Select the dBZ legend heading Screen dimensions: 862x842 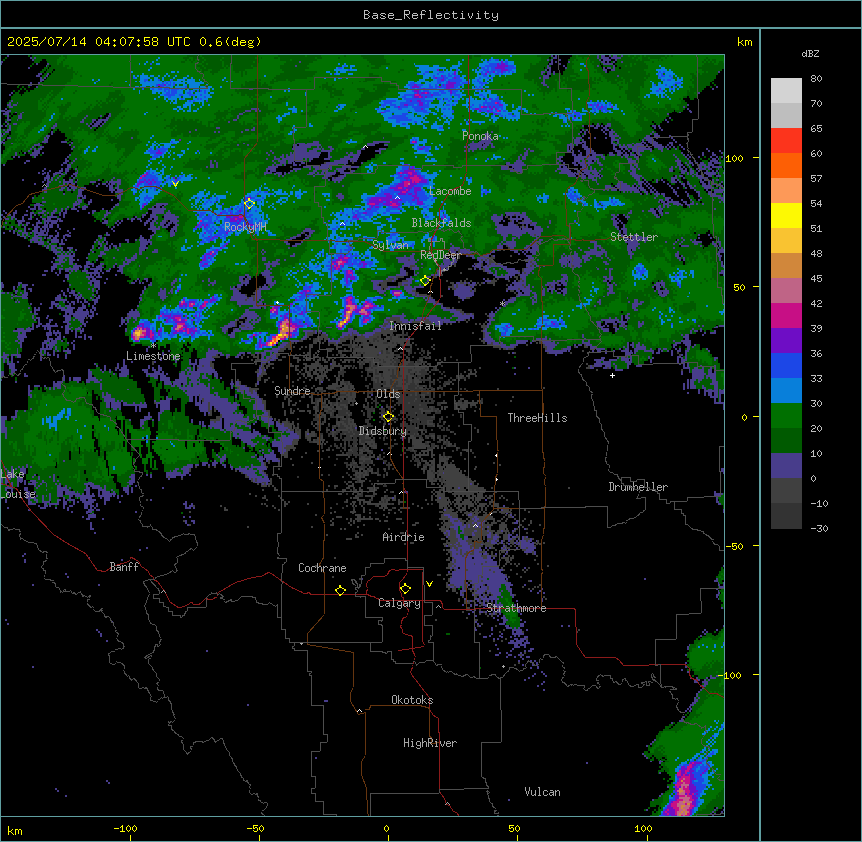[810, 54]
